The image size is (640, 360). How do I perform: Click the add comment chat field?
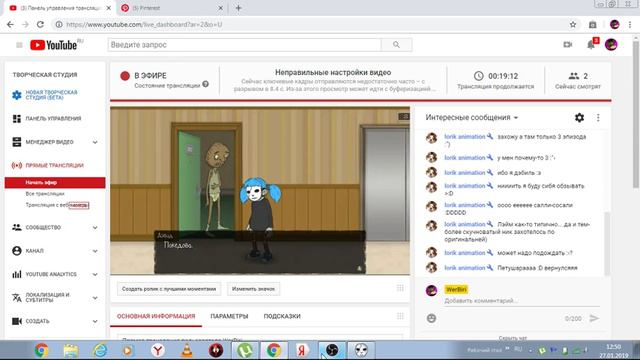click(522, 301)
